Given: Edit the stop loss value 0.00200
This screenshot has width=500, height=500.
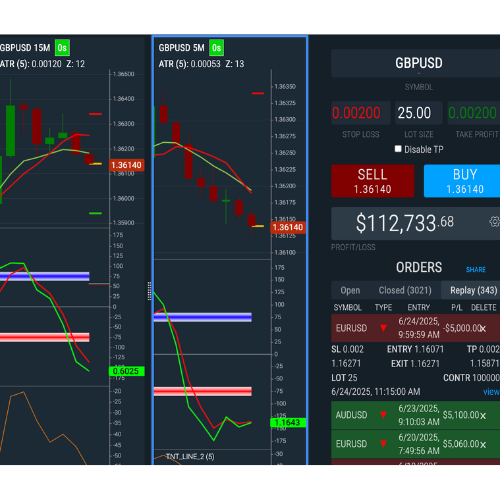Looking at the screenshot, I should pyautogui.click(x=361, y=113).
